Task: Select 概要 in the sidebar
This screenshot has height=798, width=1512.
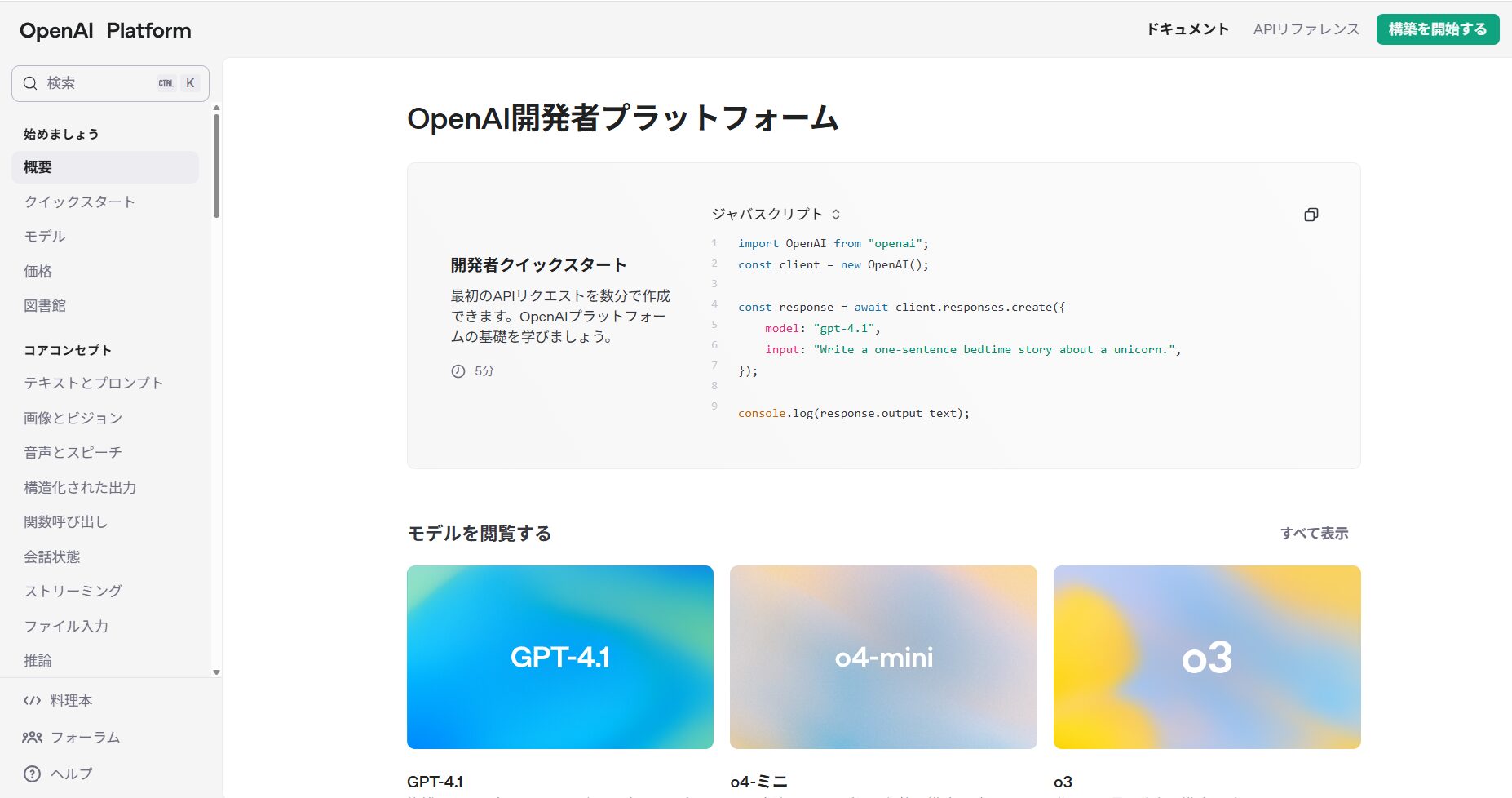Action: pos(105,167)
